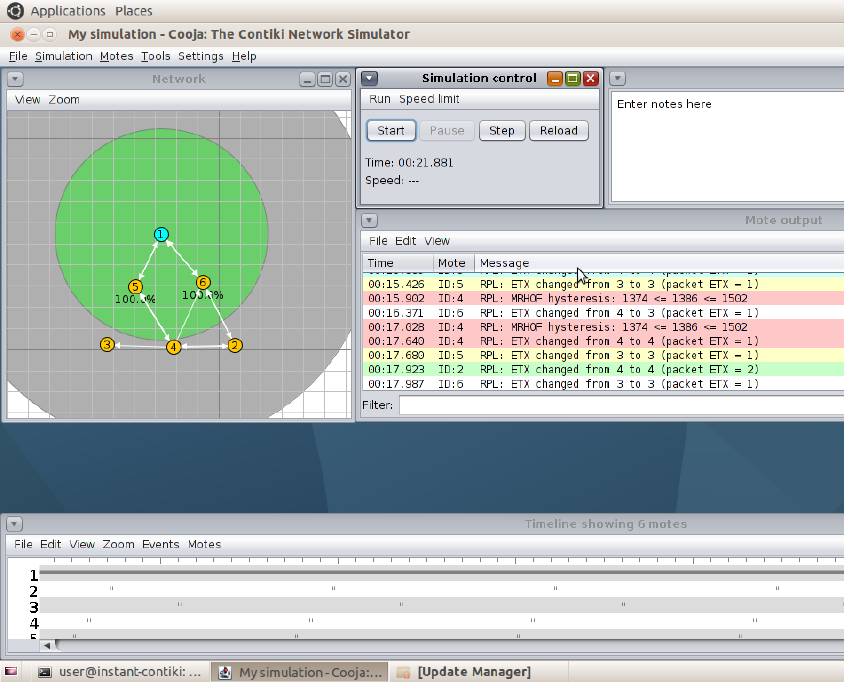Image resolution: width=844 pixels, height=682 pixels.
Task: Open the Timeline panel window menu arrow
Action: pyautogui.click(x=16, y=524)
